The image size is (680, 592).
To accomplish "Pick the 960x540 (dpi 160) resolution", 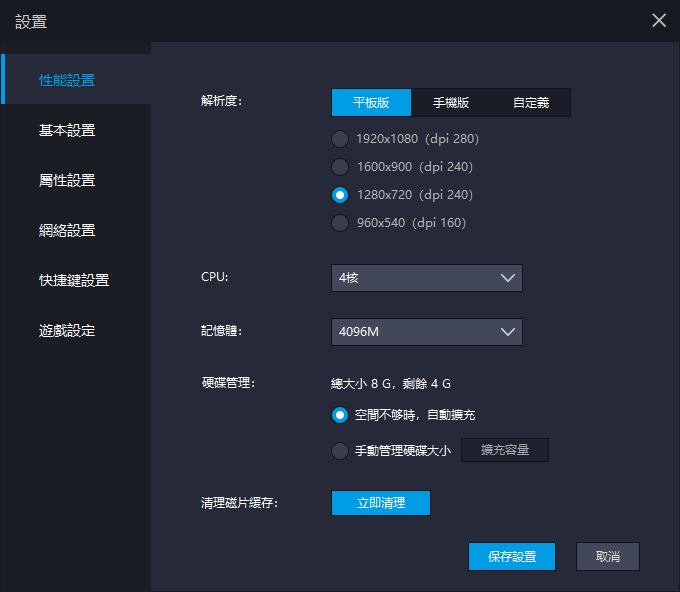I will [340, 223].
